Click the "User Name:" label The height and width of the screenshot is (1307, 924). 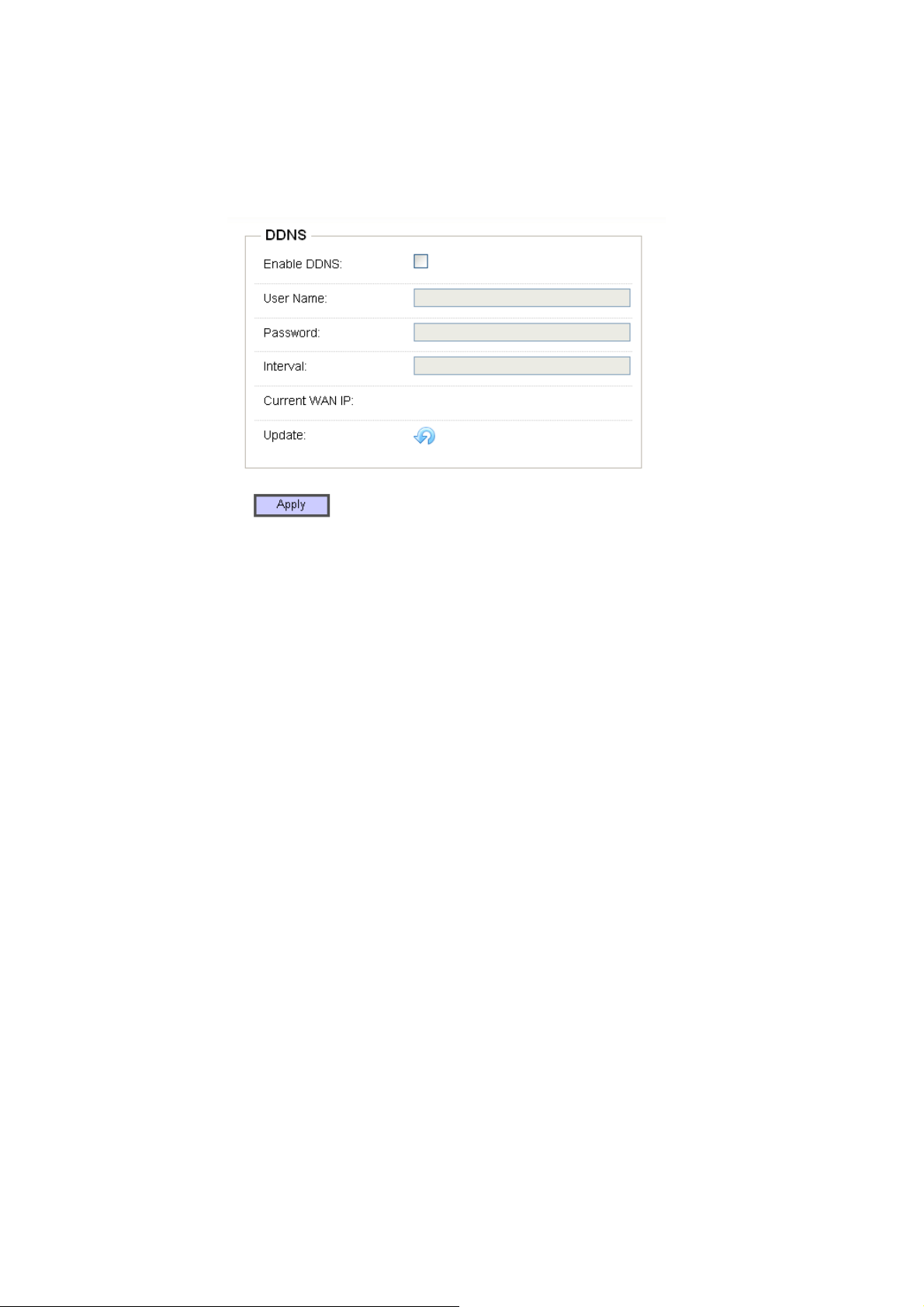click(295, 299)
